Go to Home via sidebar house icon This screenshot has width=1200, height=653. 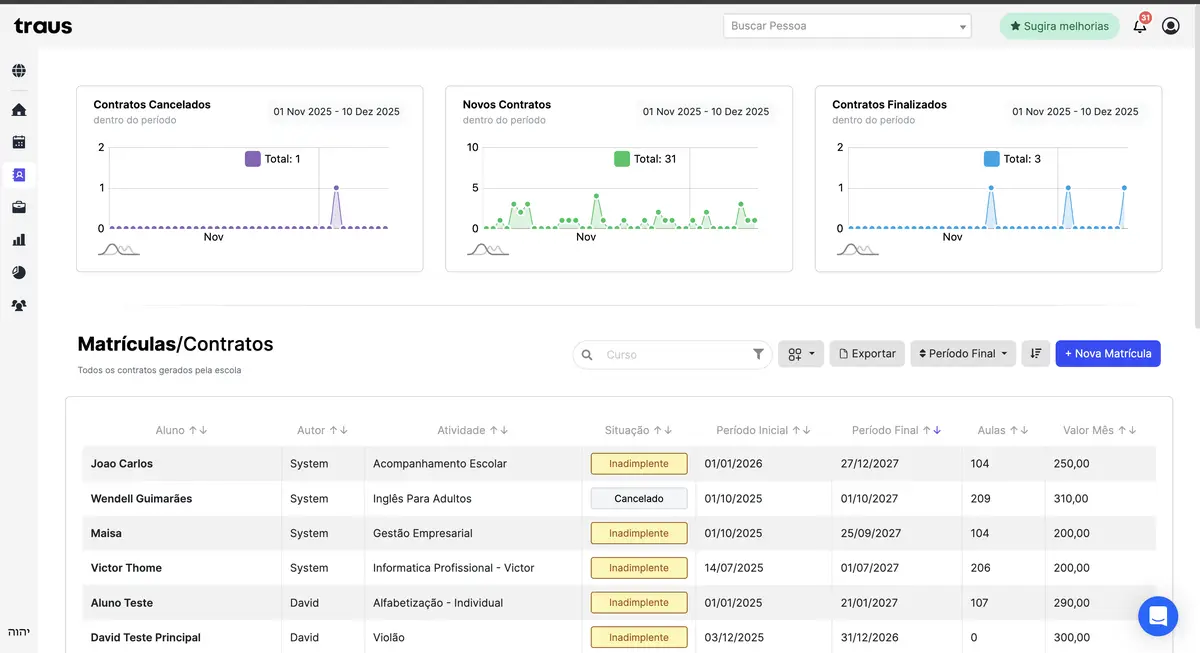tap(19, 110)
